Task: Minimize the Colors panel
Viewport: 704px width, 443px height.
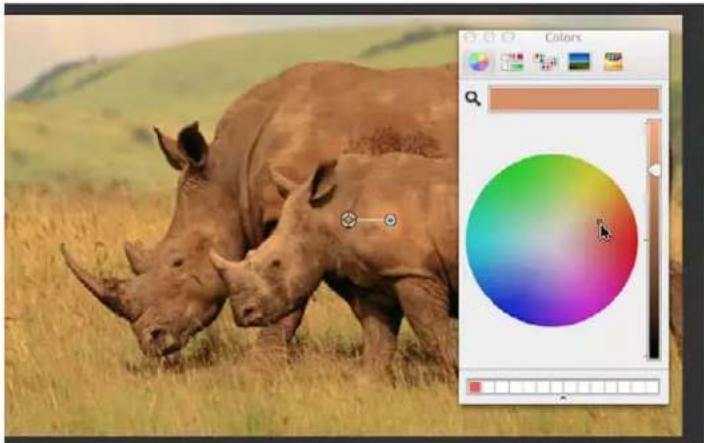Action: (489, 37)
